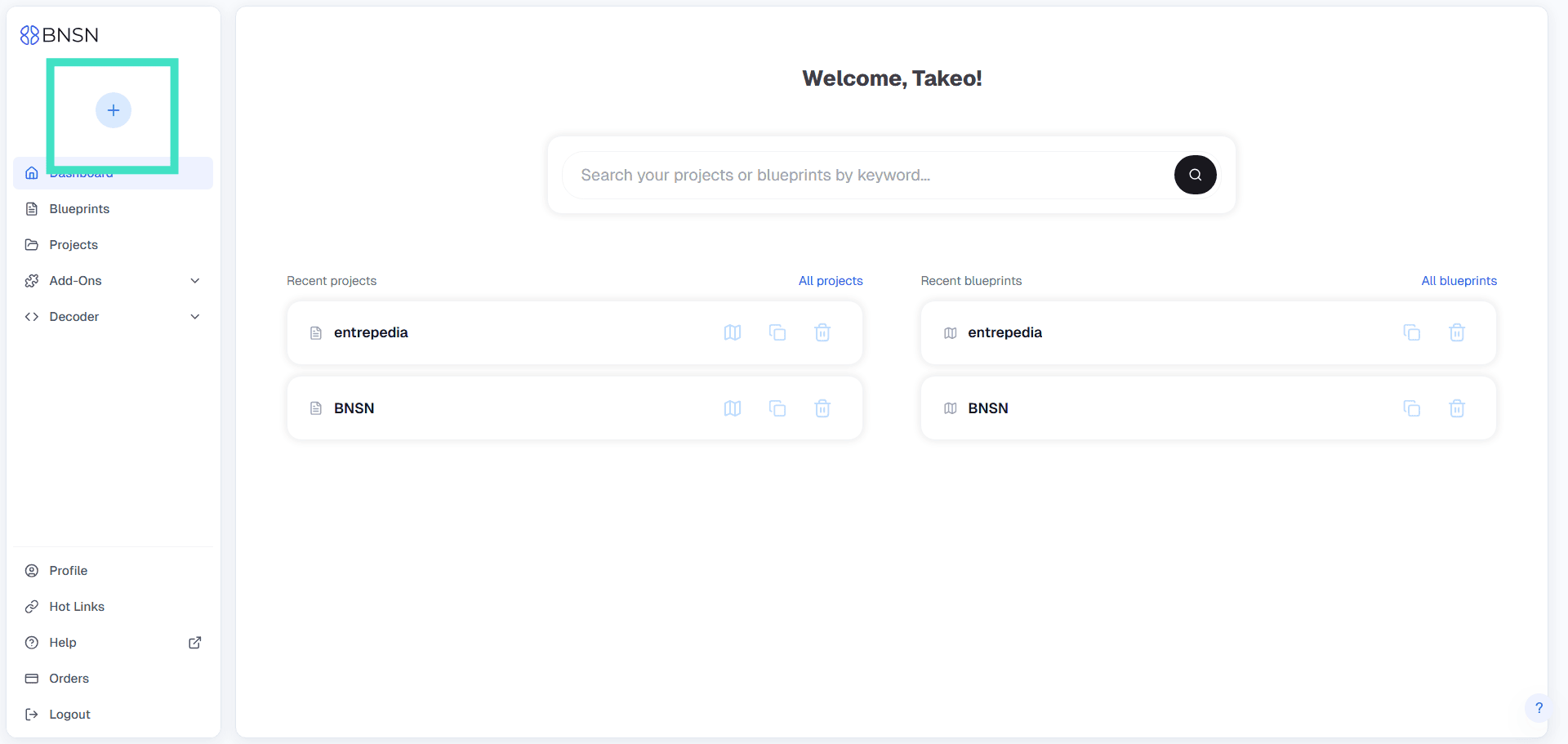Open blueprint map icon for entrepedia project

[733, 332]
